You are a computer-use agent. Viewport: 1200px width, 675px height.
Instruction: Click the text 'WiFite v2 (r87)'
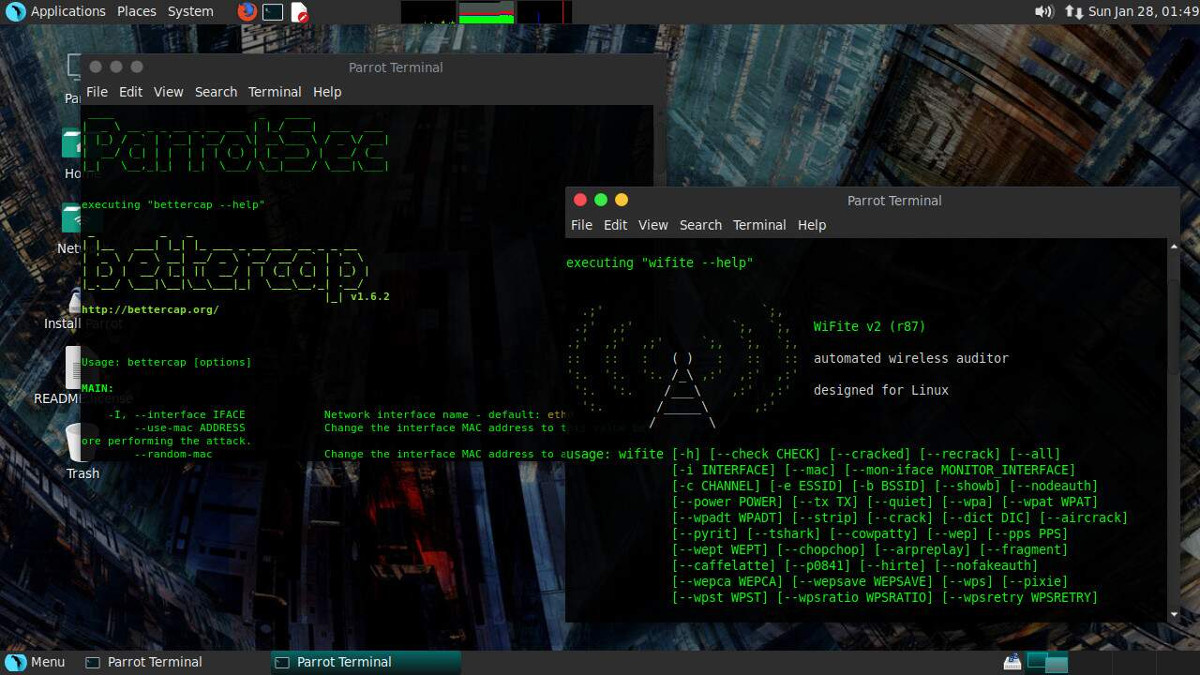[x=870, y=327]
